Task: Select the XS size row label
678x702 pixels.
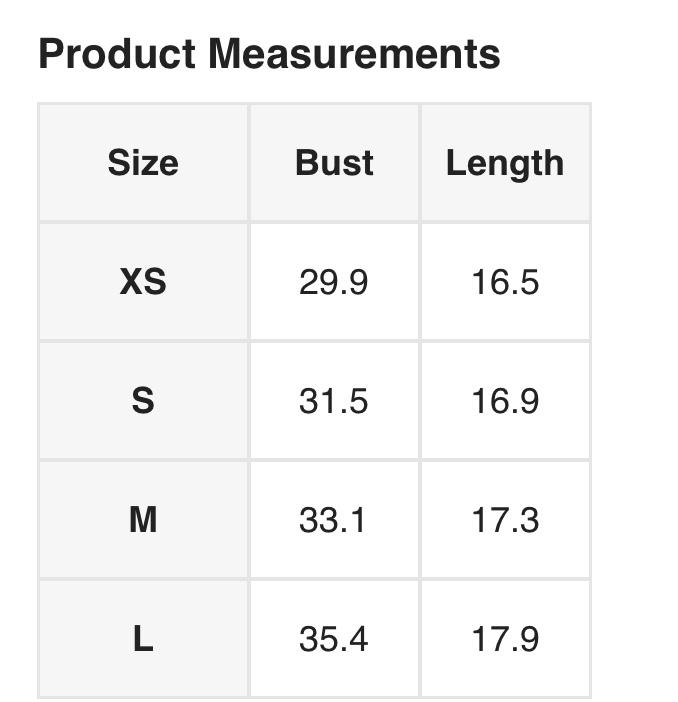Action: click(143, 282)
